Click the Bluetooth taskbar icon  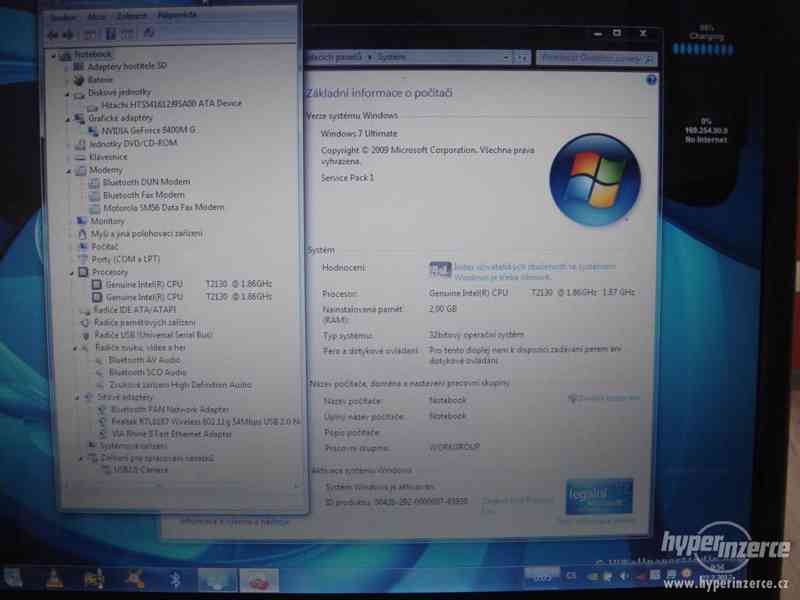(175, 580)
